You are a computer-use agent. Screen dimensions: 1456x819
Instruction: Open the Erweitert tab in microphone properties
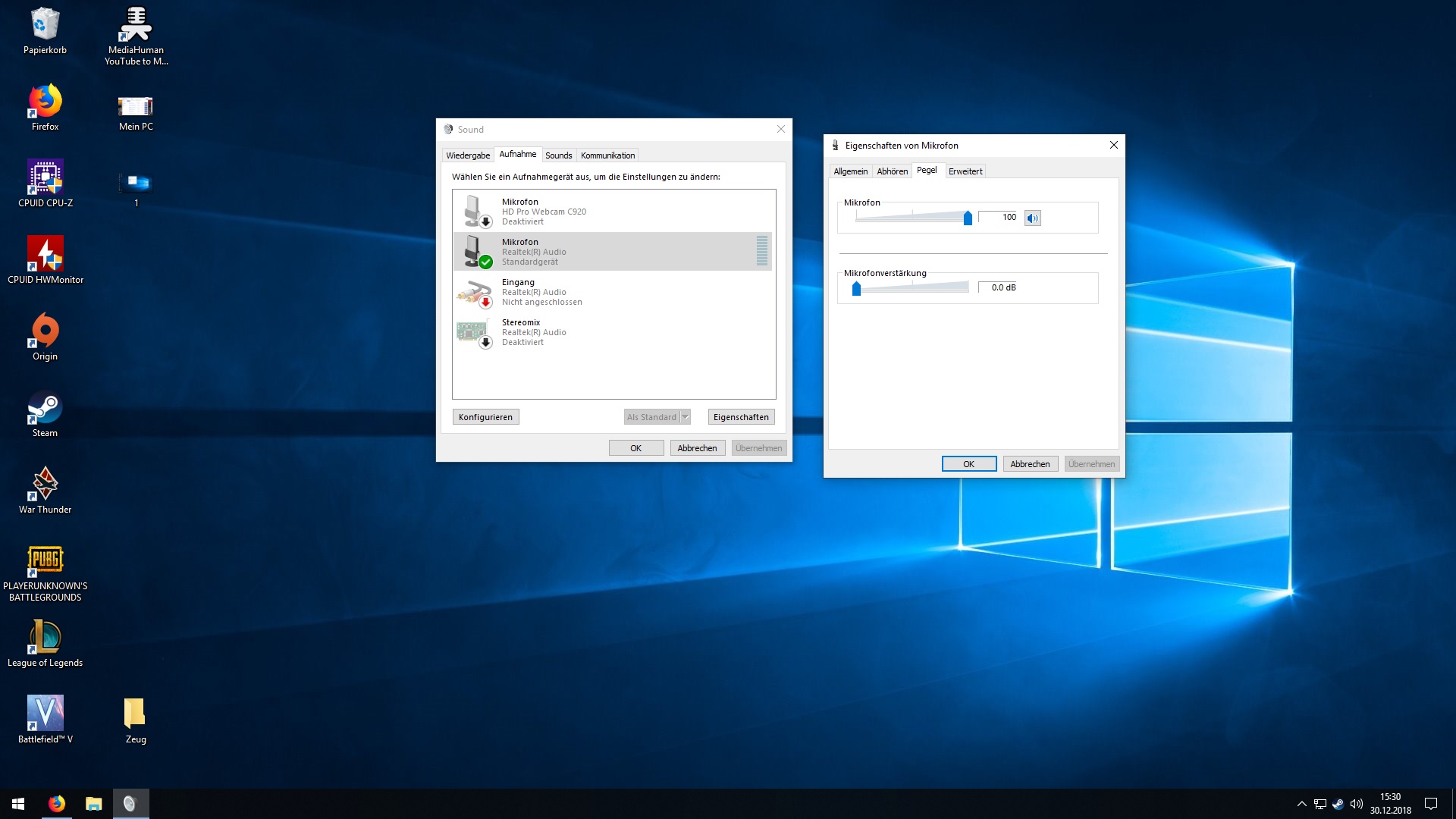(965, 171)
